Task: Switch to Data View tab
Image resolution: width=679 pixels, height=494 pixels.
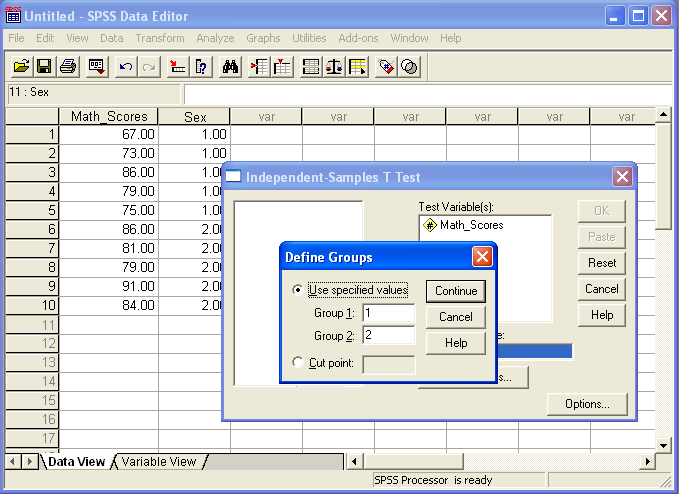Action: point(77,462)
